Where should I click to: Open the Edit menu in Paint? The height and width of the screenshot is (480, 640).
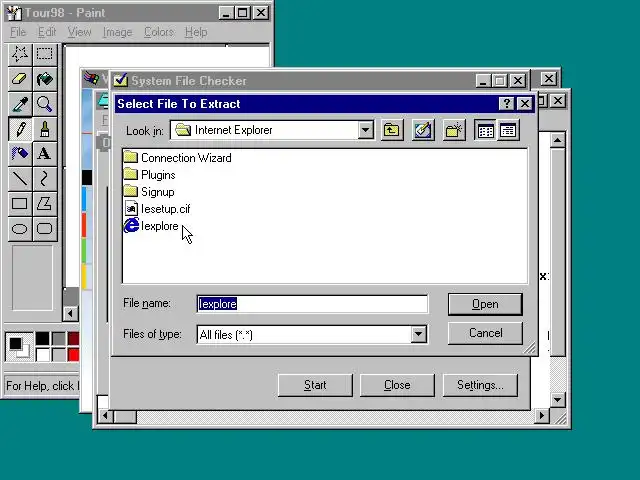47,32
